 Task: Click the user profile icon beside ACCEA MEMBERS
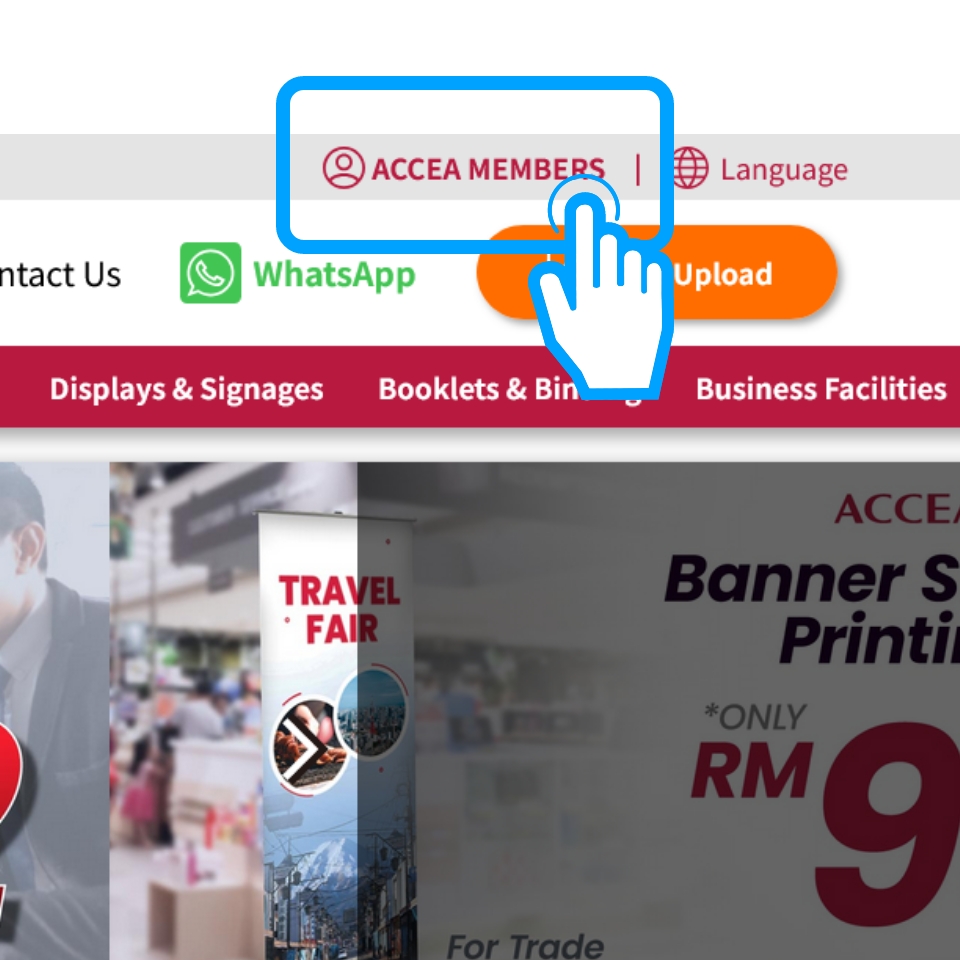tap(343, 168)
